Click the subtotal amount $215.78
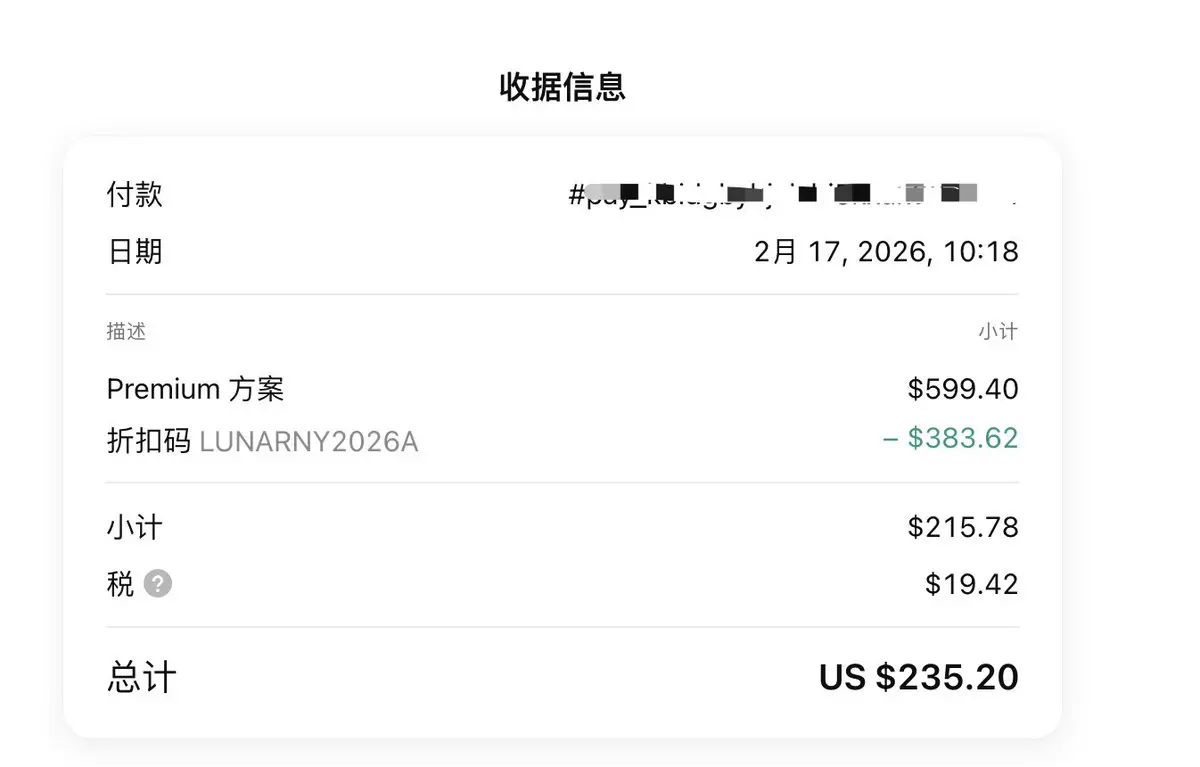This screenshot has height=767, width=1200. 963,527
